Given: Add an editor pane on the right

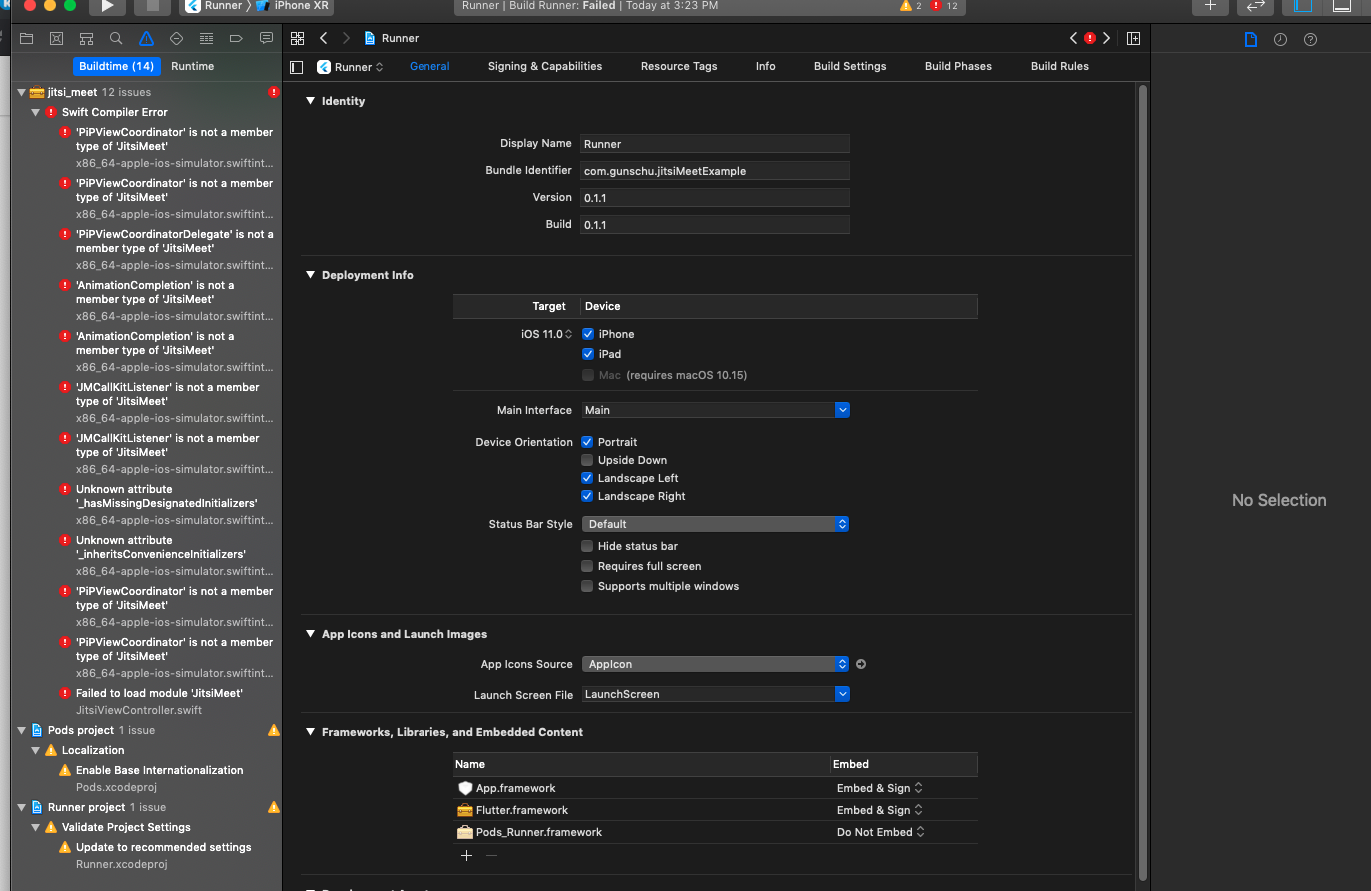Looking at the screenshot, I should point(1133,38).
